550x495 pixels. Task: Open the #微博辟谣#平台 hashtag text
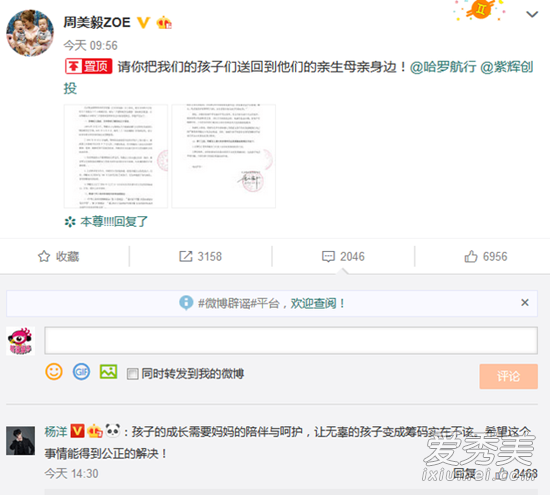239,303
